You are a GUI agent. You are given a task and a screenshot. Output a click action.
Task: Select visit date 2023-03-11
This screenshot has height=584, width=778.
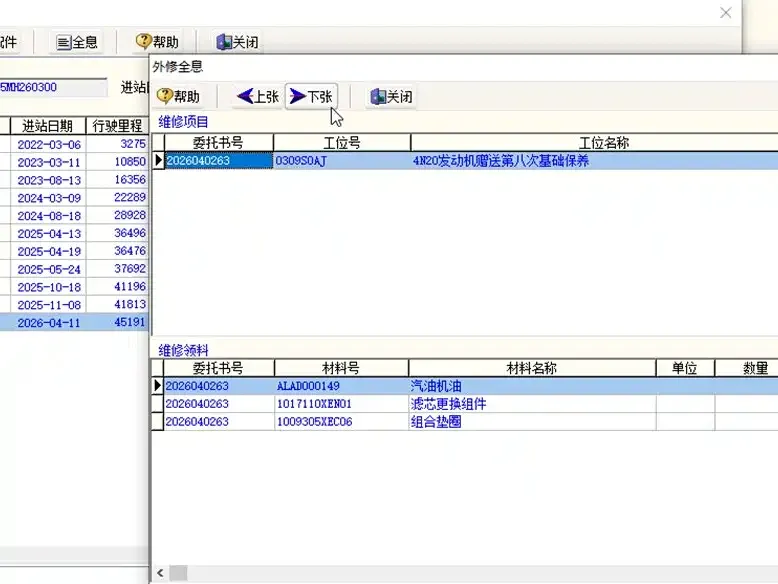tap(49, 162)
